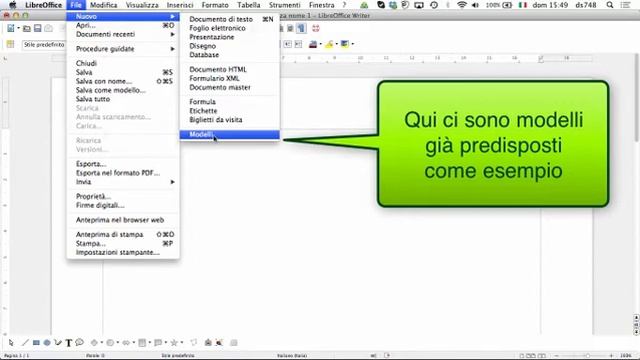Select Impostazioni stampante entry
The width and height of the screenshot is (640, 360).
[x=123, y=252]
